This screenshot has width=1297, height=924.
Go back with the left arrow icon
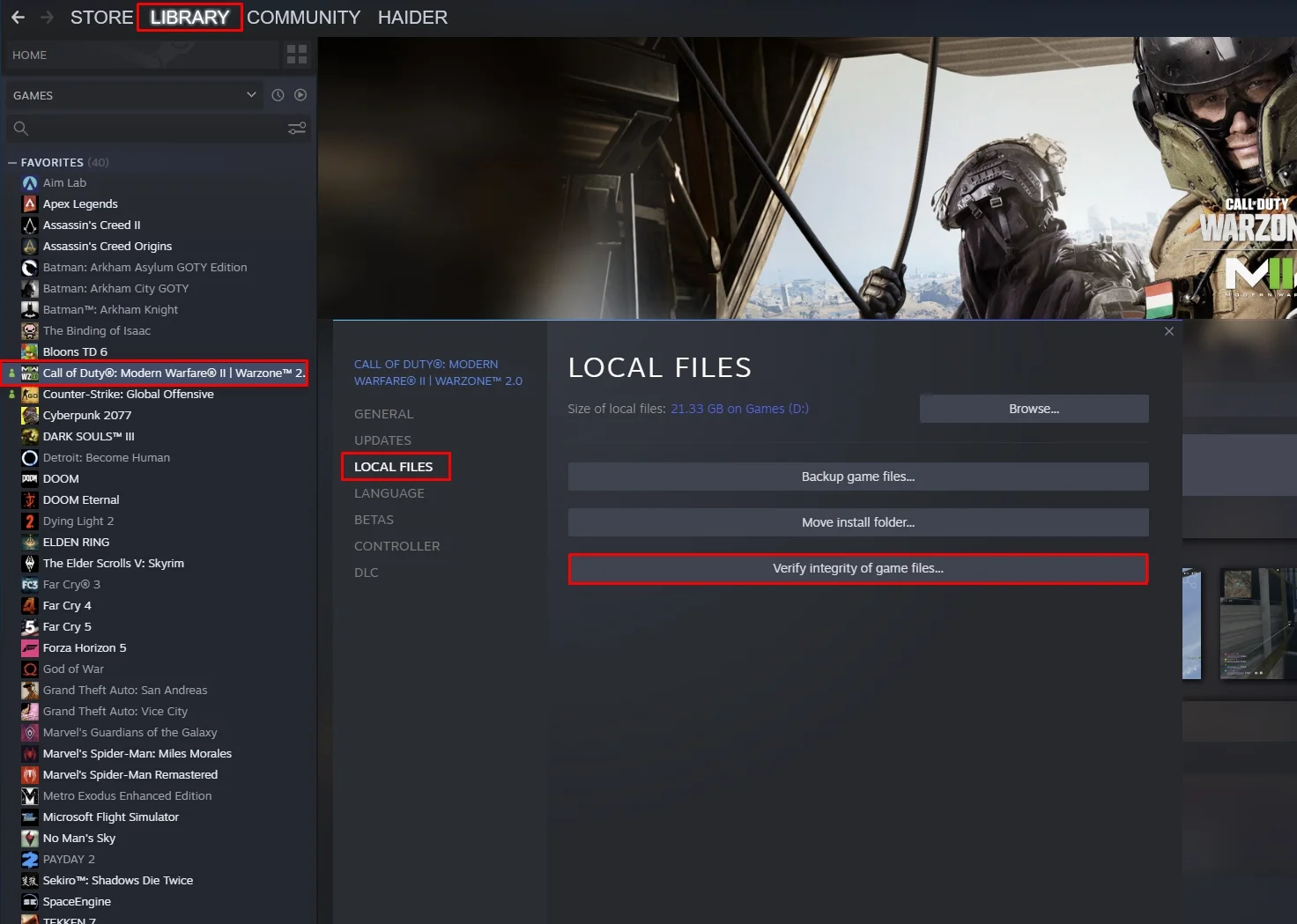click(x=18, y=18)
